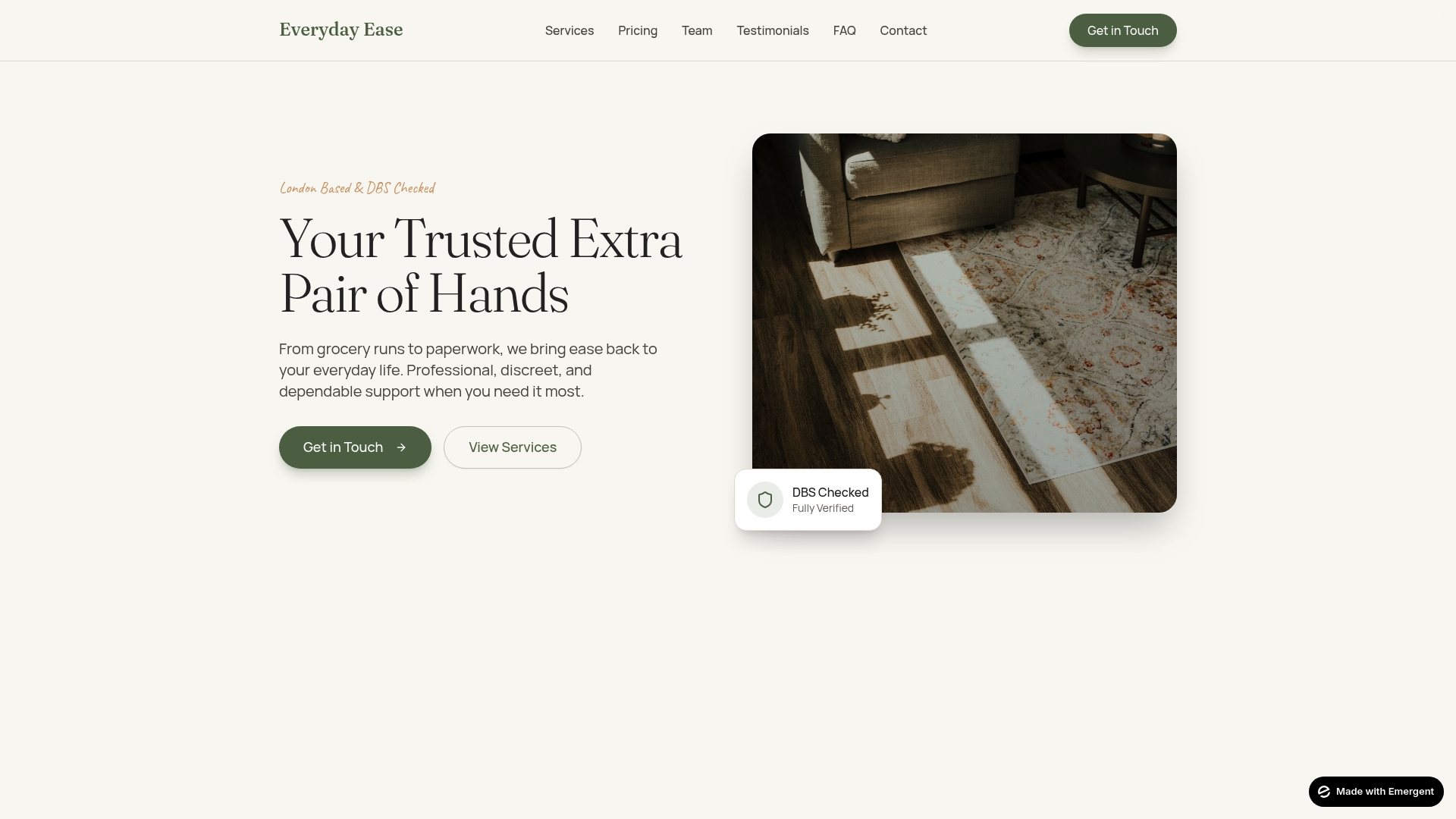Open the Everyday Ease logo home link
The height and width of the screenshot is (819, 1456).
pyautogui.click(x=341, y=30)
